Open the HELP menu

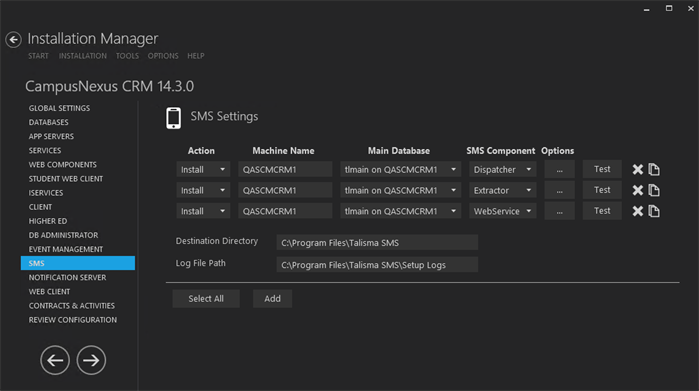pos(196,56)
